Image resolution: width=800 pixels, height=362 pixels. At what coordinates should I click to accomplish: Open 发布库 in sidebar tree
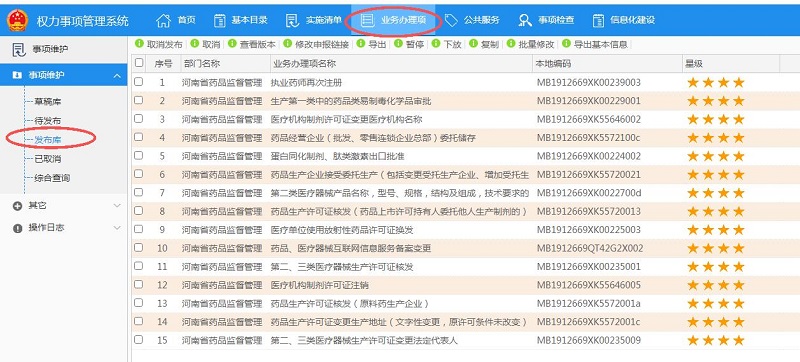[48, 140]
